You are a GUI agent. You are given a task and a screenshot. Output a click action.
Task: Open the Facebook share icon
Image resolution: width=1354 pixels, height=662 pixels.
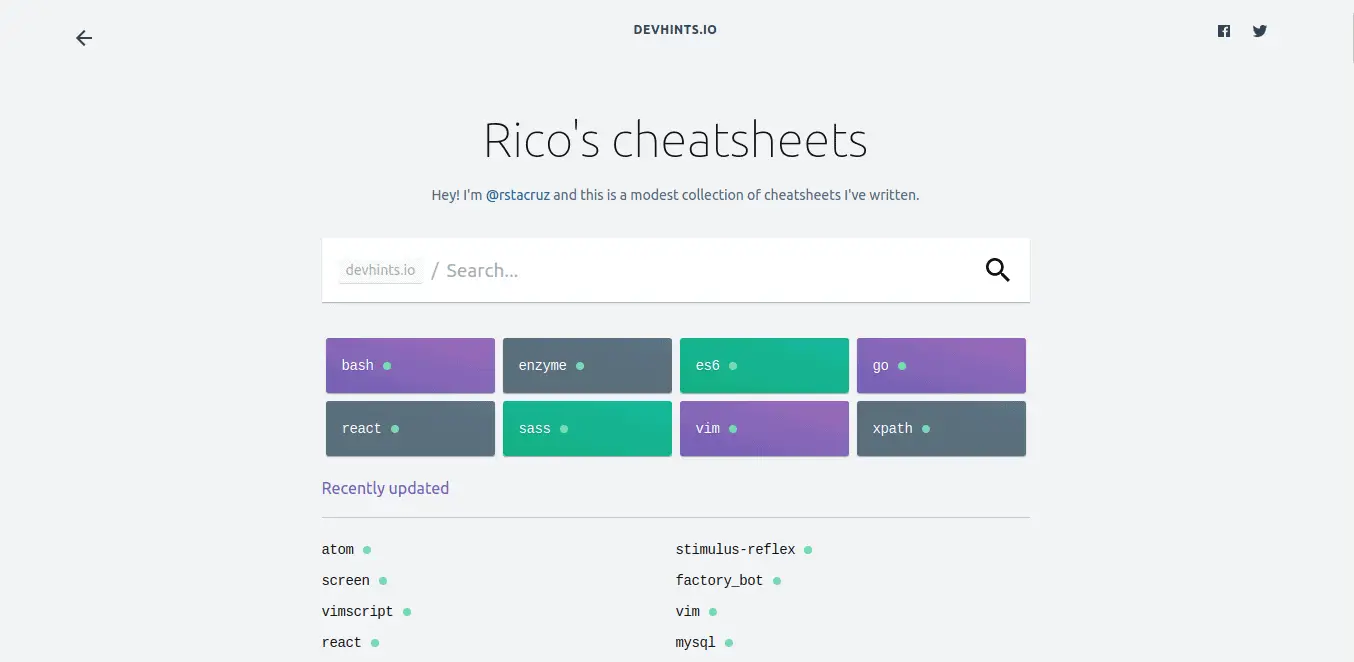click(x=1224, y=31)
